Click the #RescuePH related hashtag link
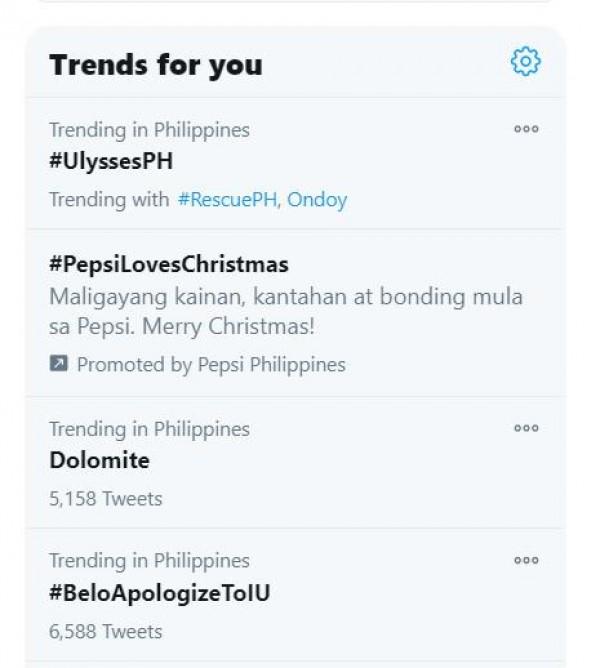600x668 pixels. coord(227,199)
